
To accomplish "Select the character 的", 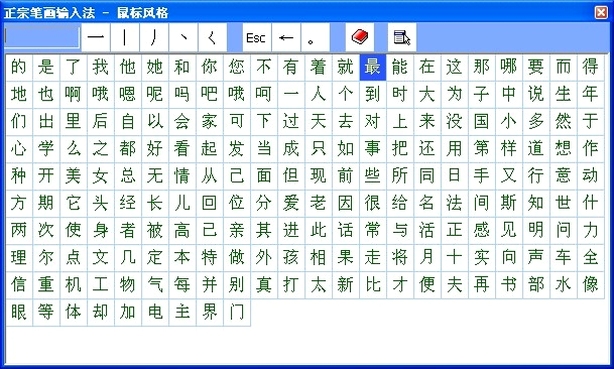I will 19,67.
